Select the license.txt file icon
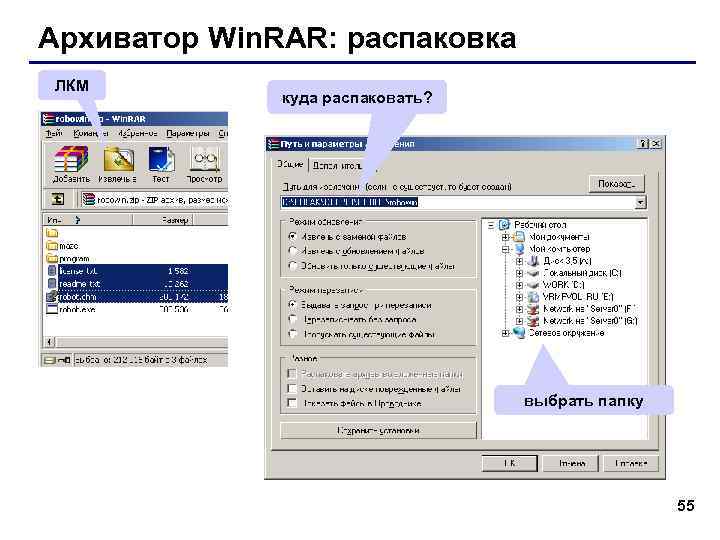 [52, 271]
